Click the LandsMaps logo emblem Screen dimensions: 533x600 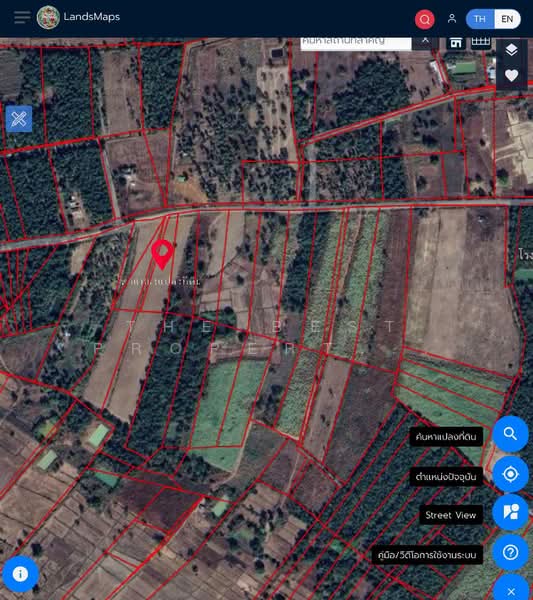pyautogui.click(x=48, y=17)
